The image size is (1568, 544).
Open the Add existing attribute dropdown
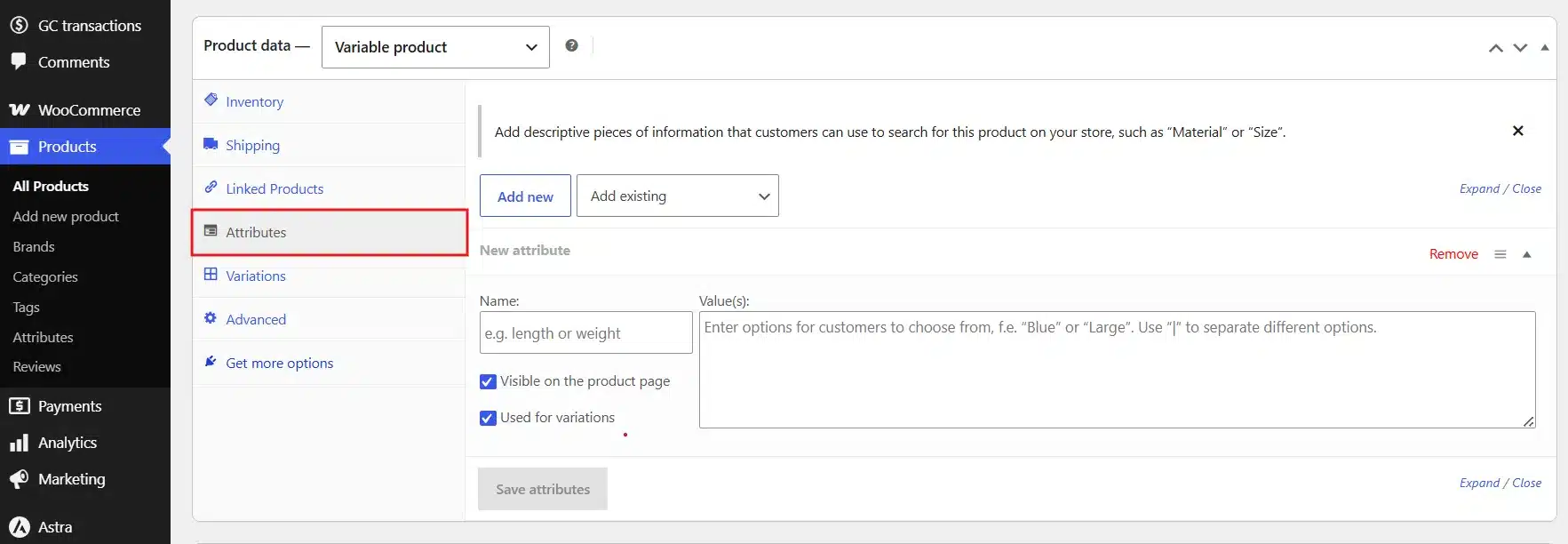pyautogui.click(x=678, y=196)
